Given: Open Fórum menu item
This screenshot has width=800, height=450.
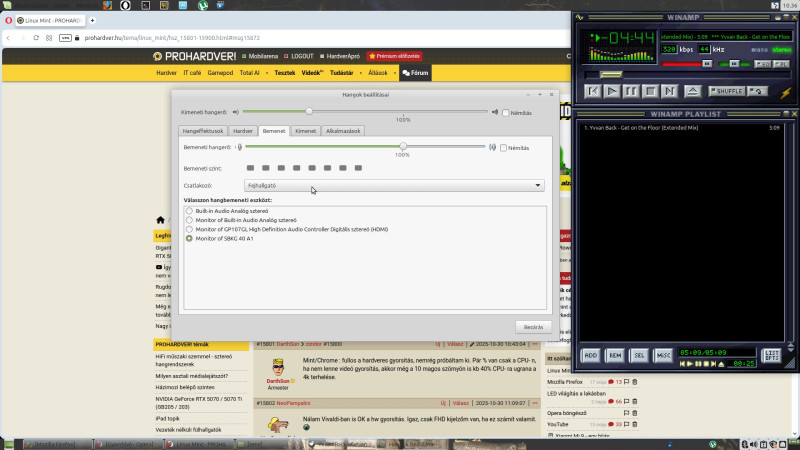Looking at the screenshot, I should [415, 73].
